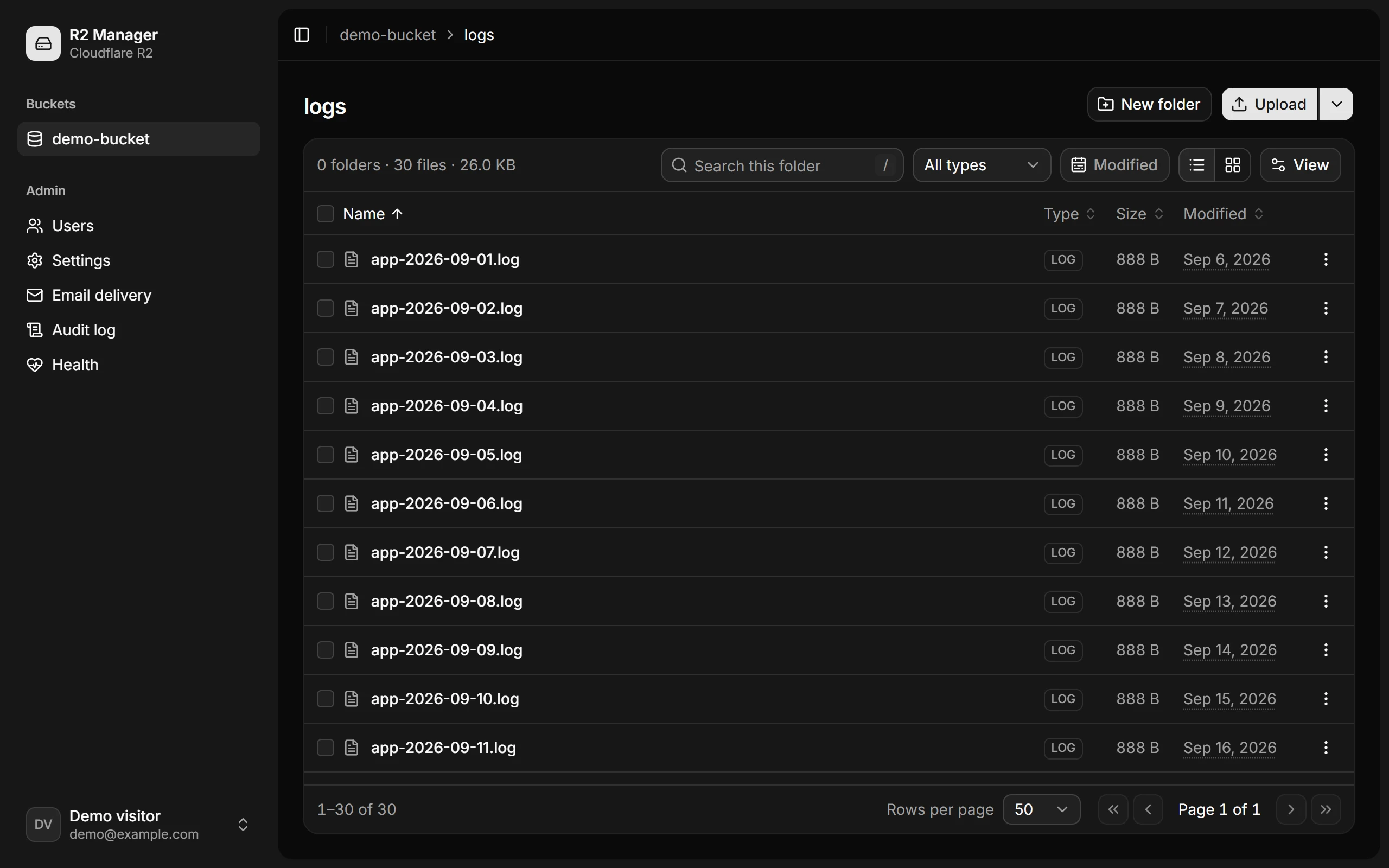The image size is (1389, 868).
Task: Open the View options menu
Action: click(1300, 165)
